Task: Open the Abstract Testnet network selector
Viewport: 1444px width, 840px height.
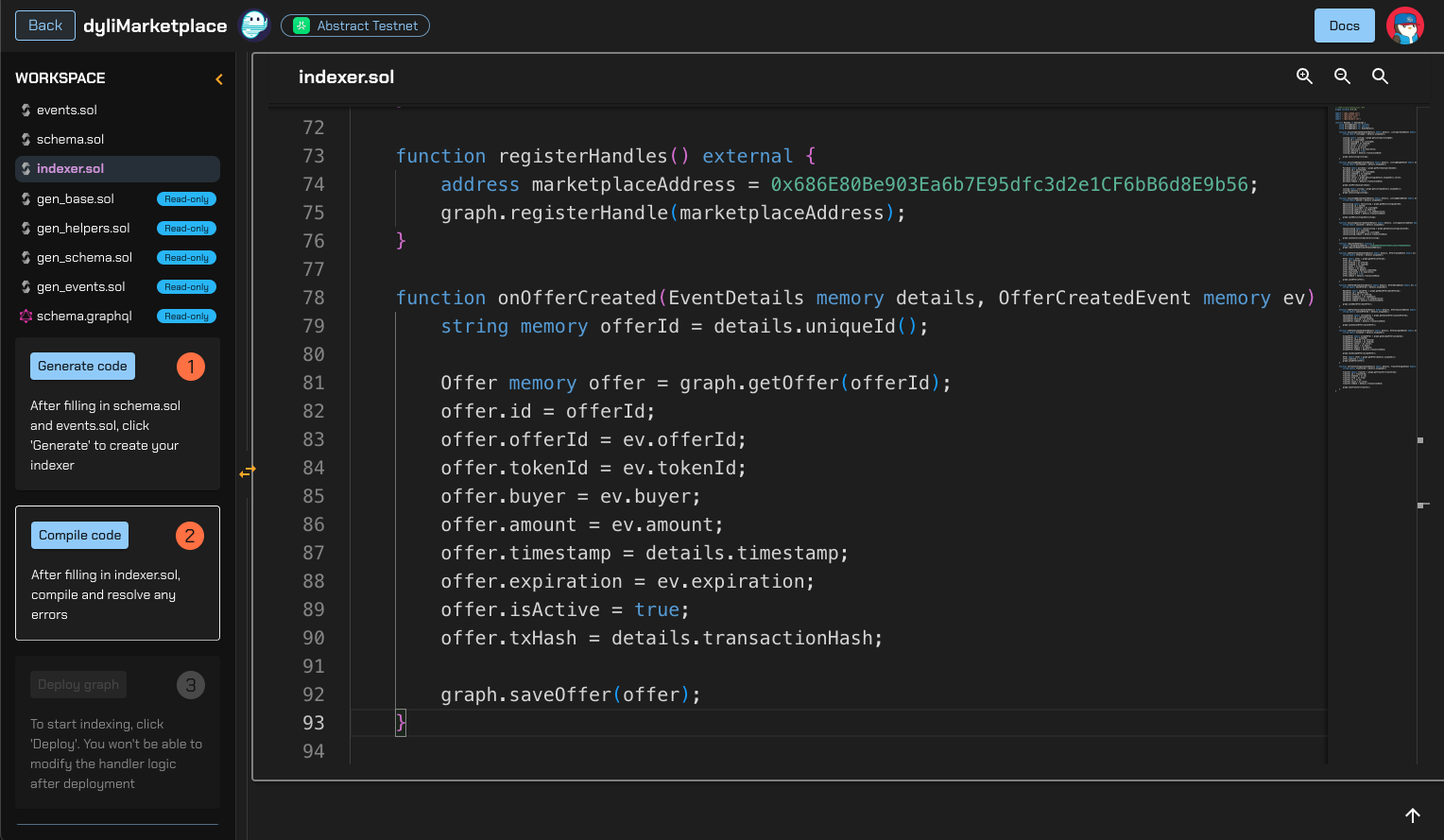Action: (355, 26)
